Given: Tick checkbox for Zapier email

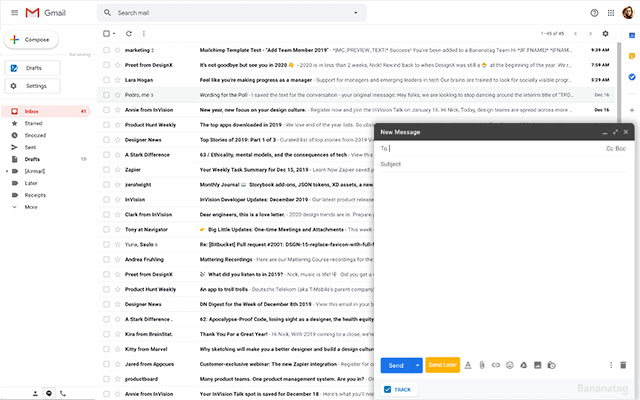Looking at the screenshot, I should click(x=106, y=169).
